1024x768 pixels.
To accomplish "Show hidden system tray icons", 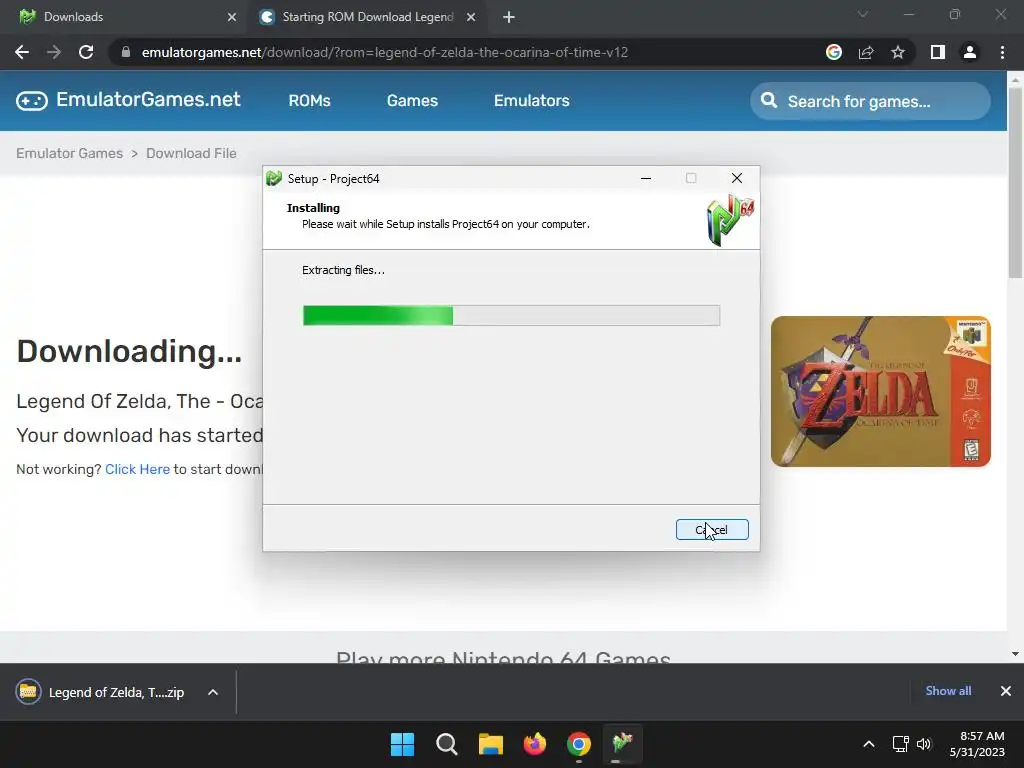I will pyautogui.click(x=869, y=744).
